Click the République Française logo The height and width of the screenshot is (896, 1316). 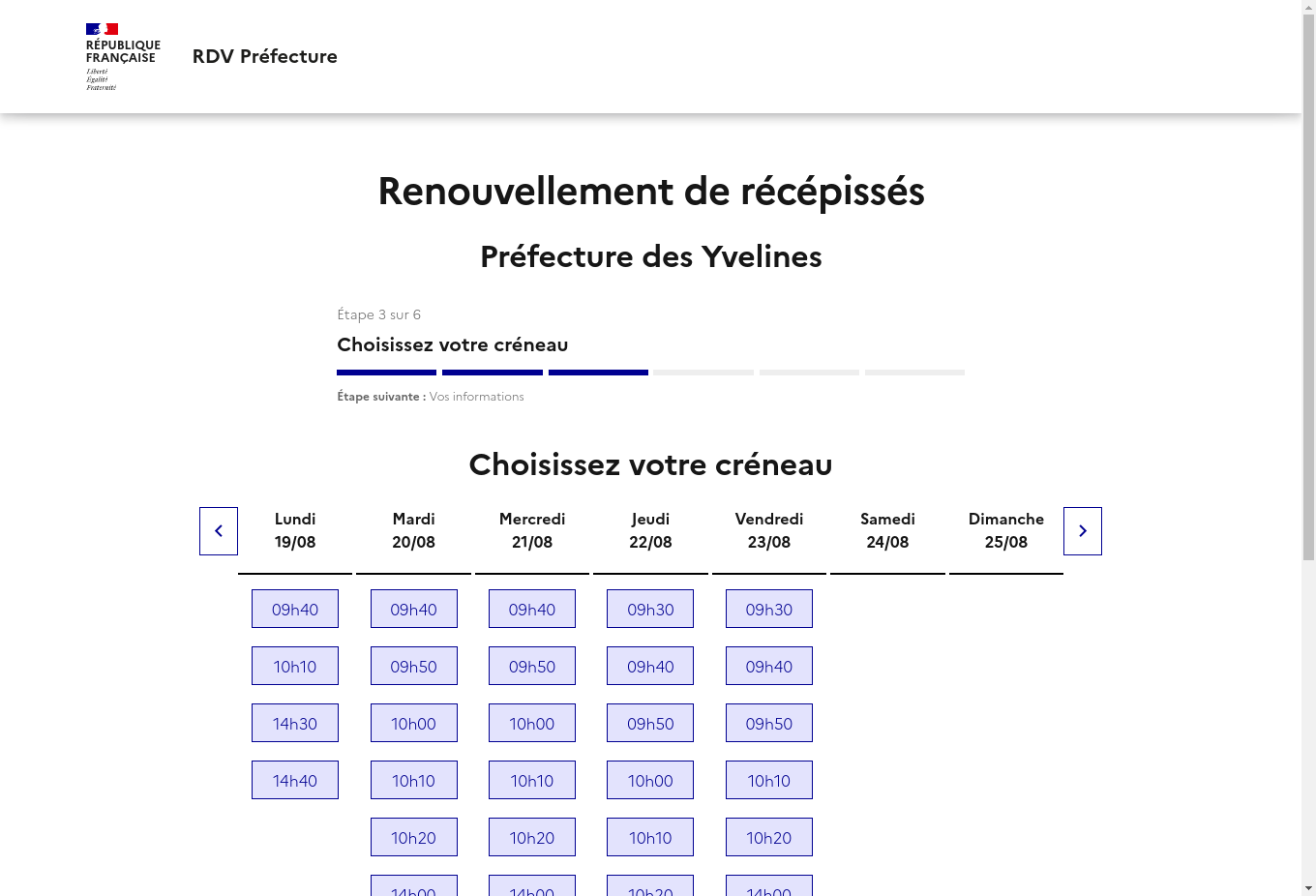tap(123, 57)
